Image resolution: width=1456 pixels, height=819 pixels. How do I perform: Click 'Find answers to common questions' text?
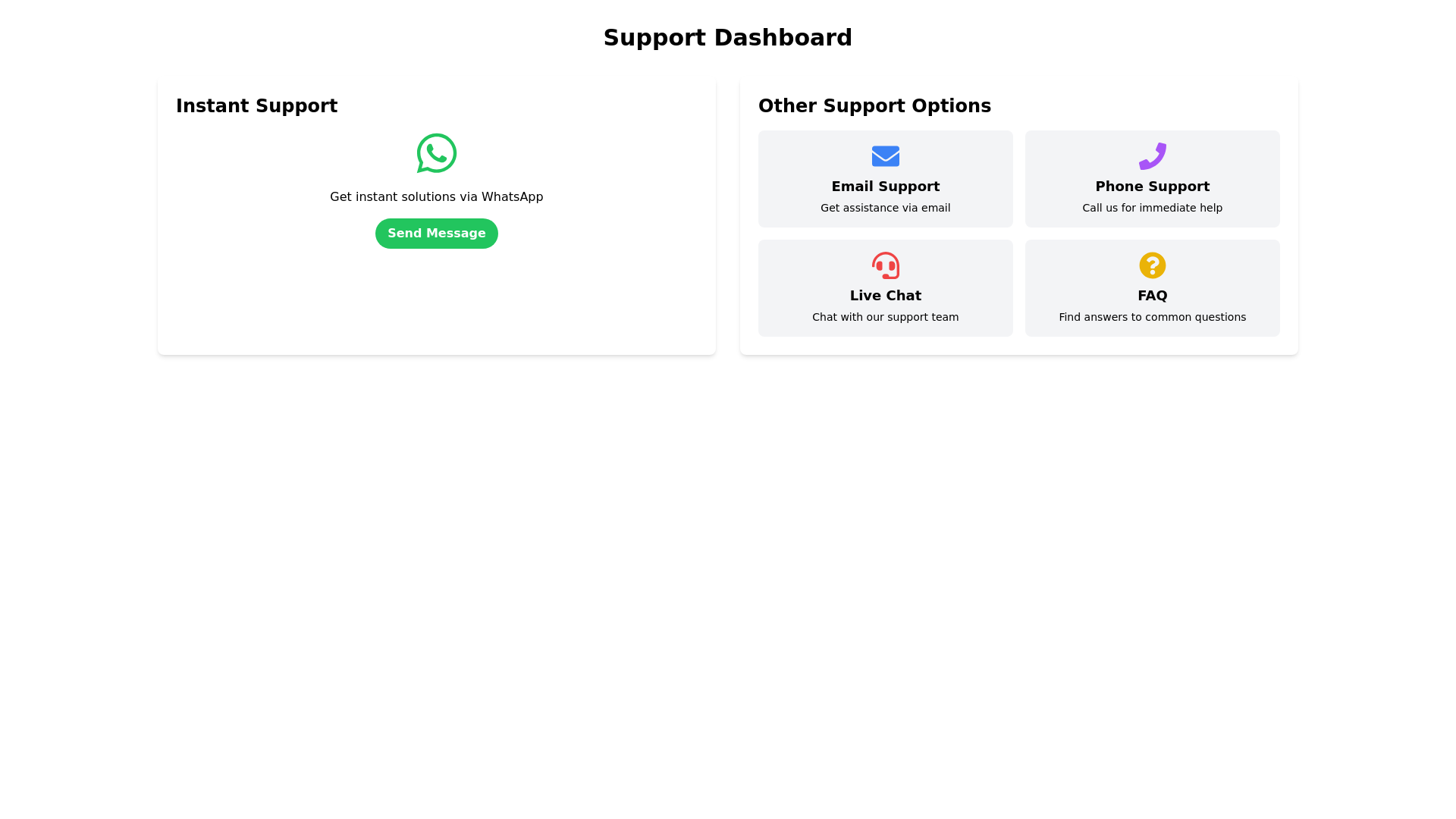click(x=1152, y=317)
